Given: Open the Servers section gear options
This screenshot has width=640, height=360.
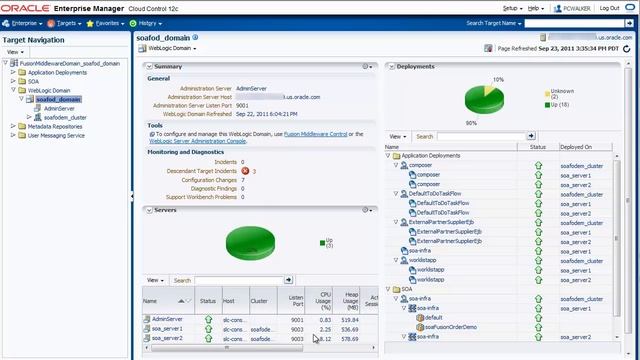Looking at the screenshot, I should 367,210.
